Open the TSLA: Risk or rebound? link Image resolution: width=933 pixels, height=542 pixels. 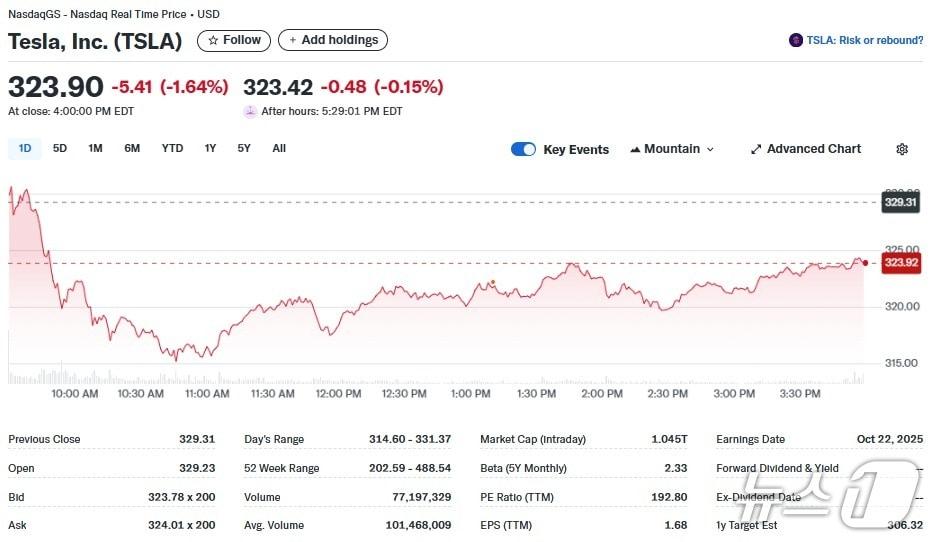click(864, 40)
